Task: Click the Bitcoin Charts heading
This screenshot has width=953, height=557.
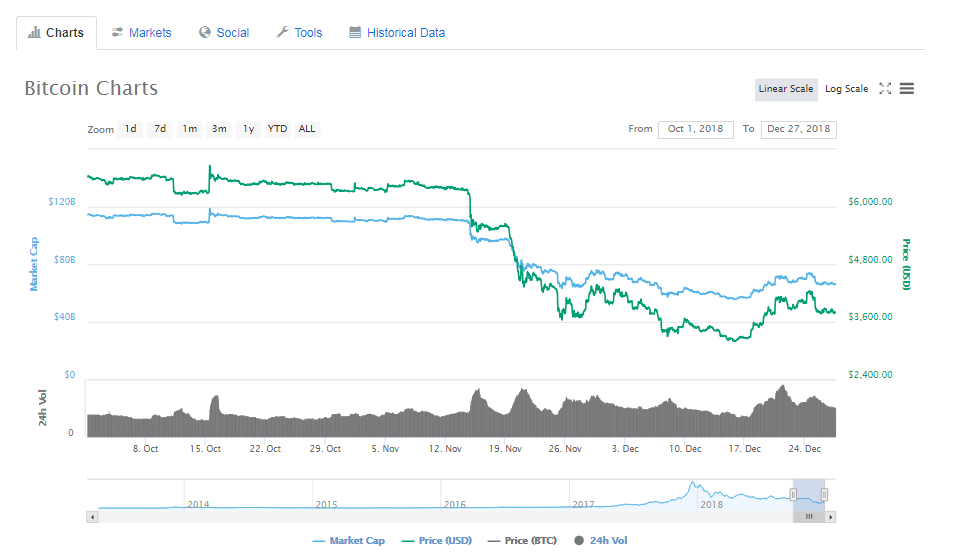Action: (x=91, y=89)
